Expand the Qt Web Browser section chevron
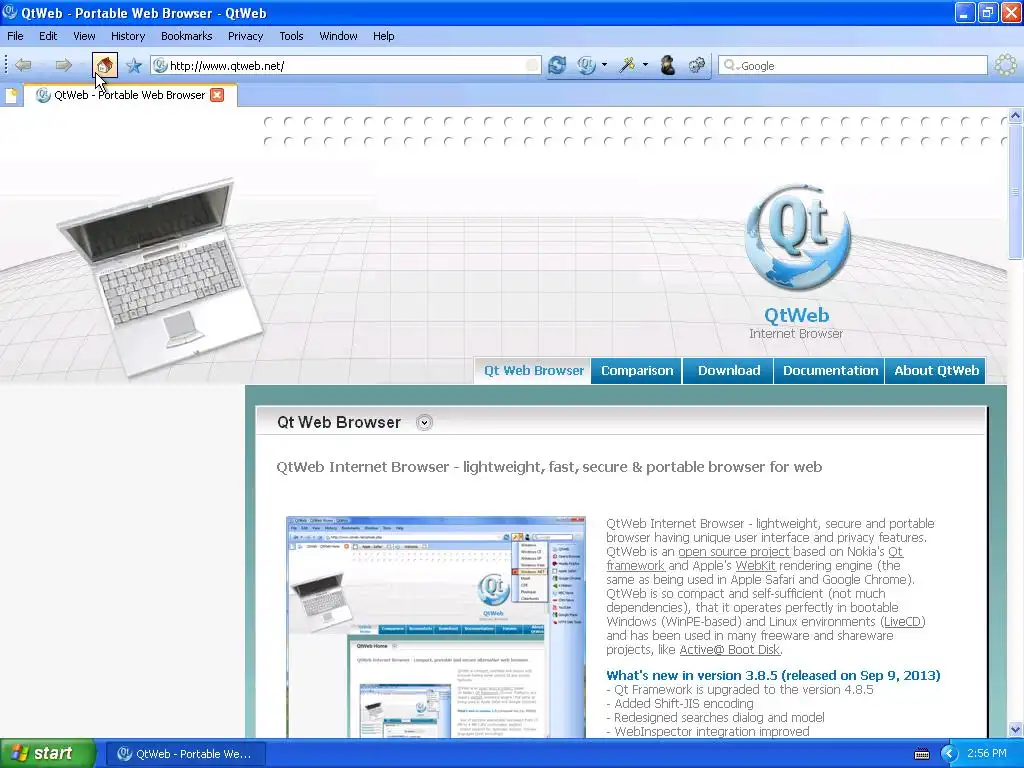 point(424,423)
